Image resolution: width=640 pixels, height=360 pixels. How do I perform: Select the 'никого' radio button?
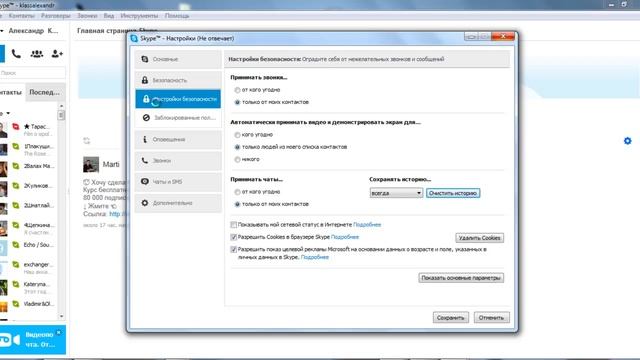237,160
